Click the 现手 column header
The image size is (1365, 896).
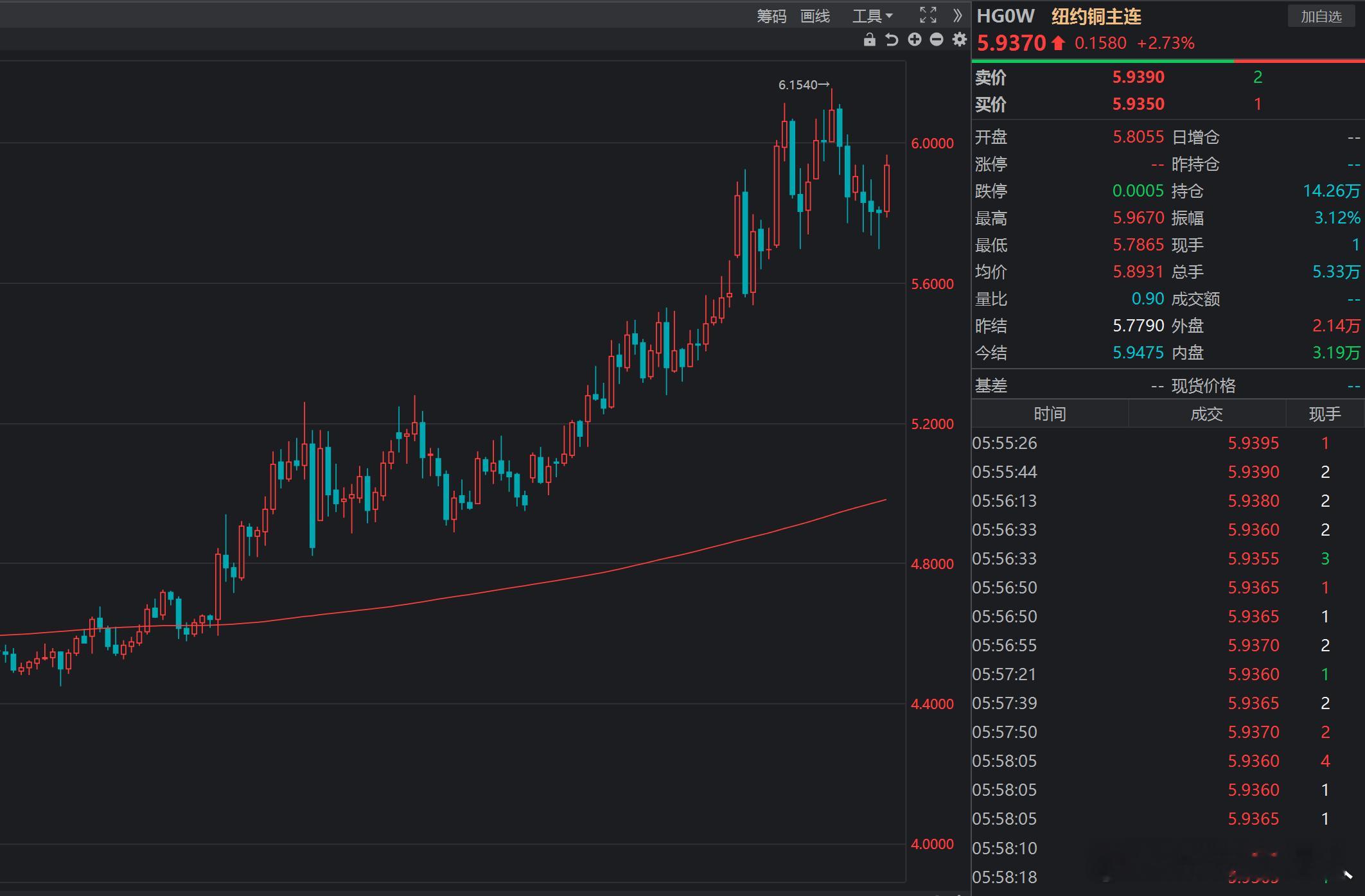(1325, 414)
